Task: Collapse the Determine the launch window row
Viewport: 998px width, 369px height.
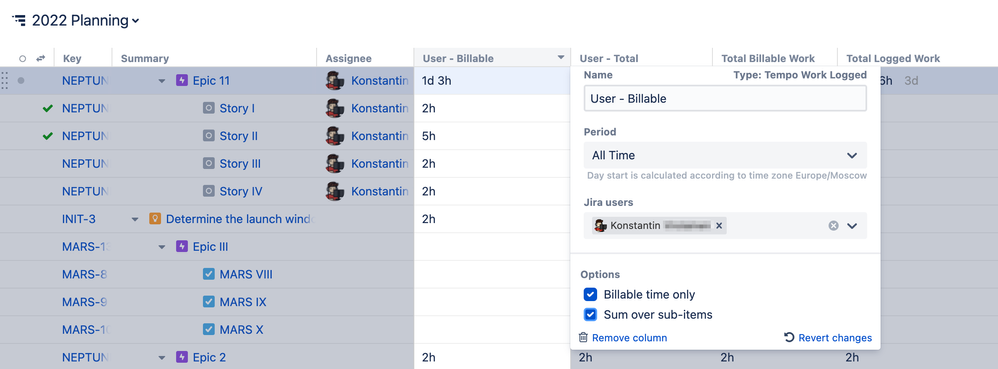Action: (135, 219)
